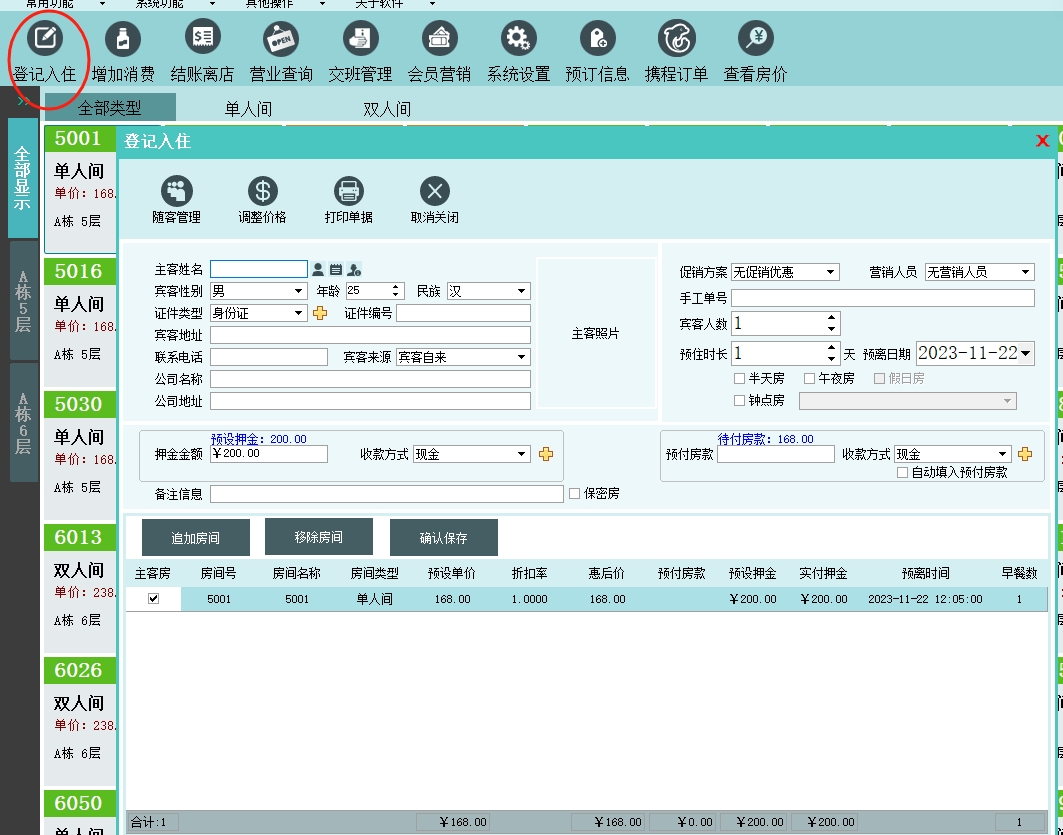Open 随客管理 guest management icon
The image size is (1063, 835).
(x=176, y=191)
